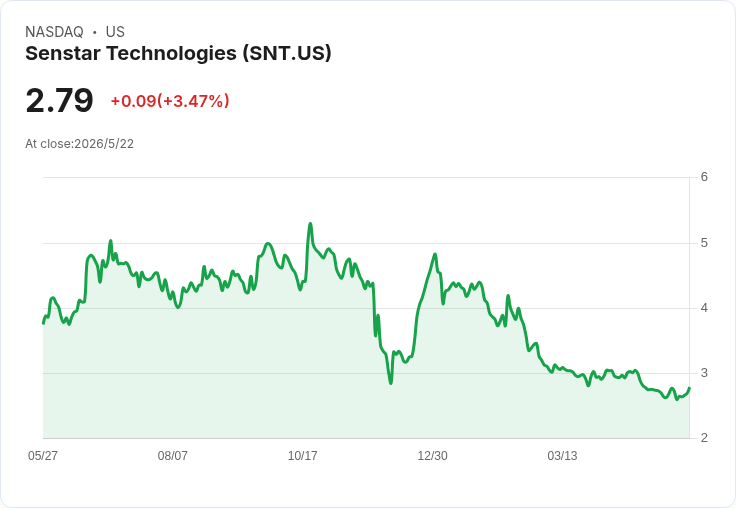Click the 4 y-axis price label
Screen dimensions: 736x508
click(704, 308)
